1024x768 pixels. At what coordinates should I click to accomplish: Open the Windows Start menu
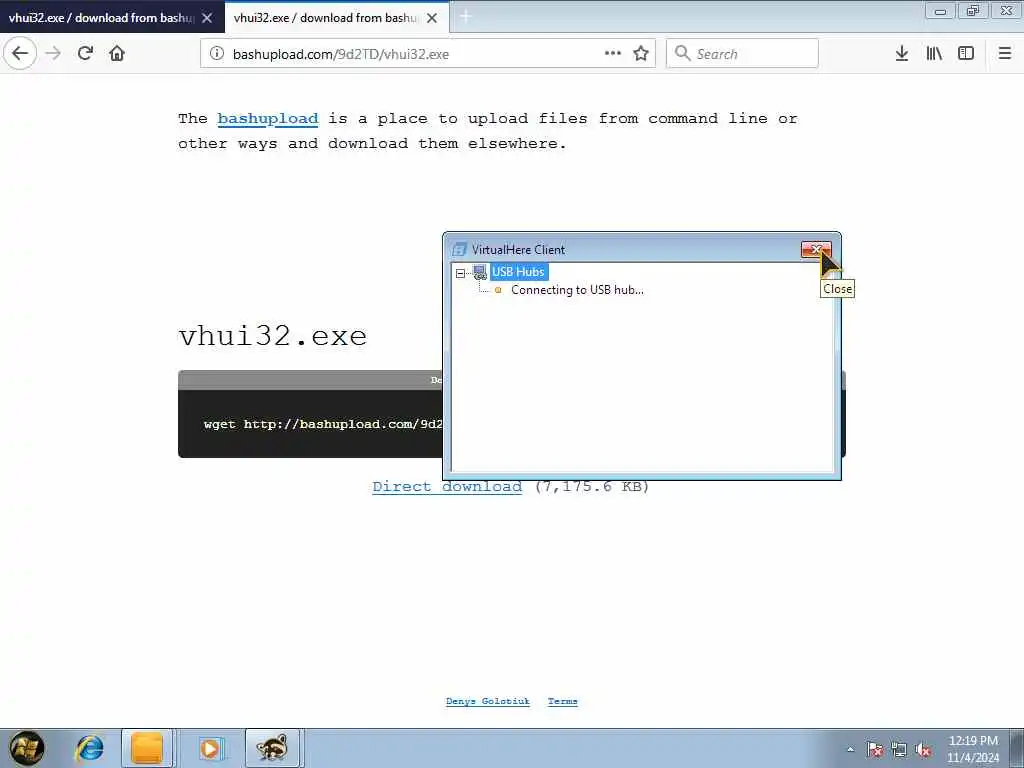click(27, 748)
